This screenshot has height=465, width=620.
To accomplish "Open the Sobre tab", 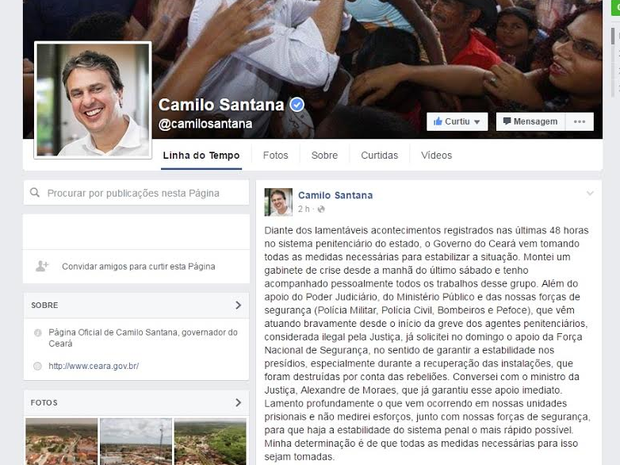I will tap(324, 155).
